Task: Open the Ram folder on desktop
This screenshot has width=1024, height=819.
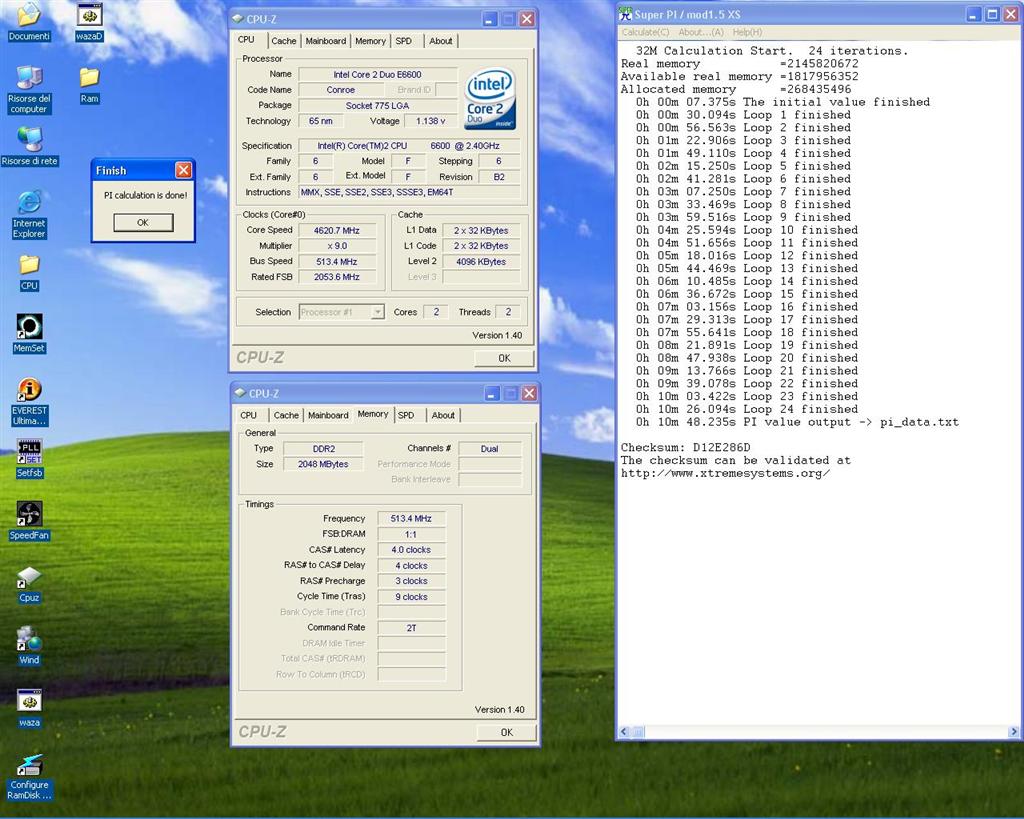Action: click(x=89, y=85)
